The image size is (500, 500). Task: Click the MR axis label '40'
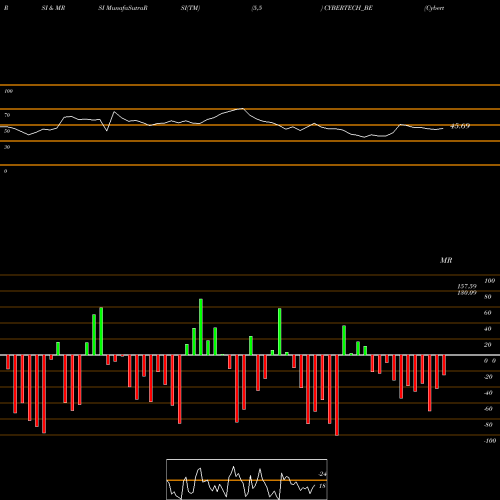488,329
